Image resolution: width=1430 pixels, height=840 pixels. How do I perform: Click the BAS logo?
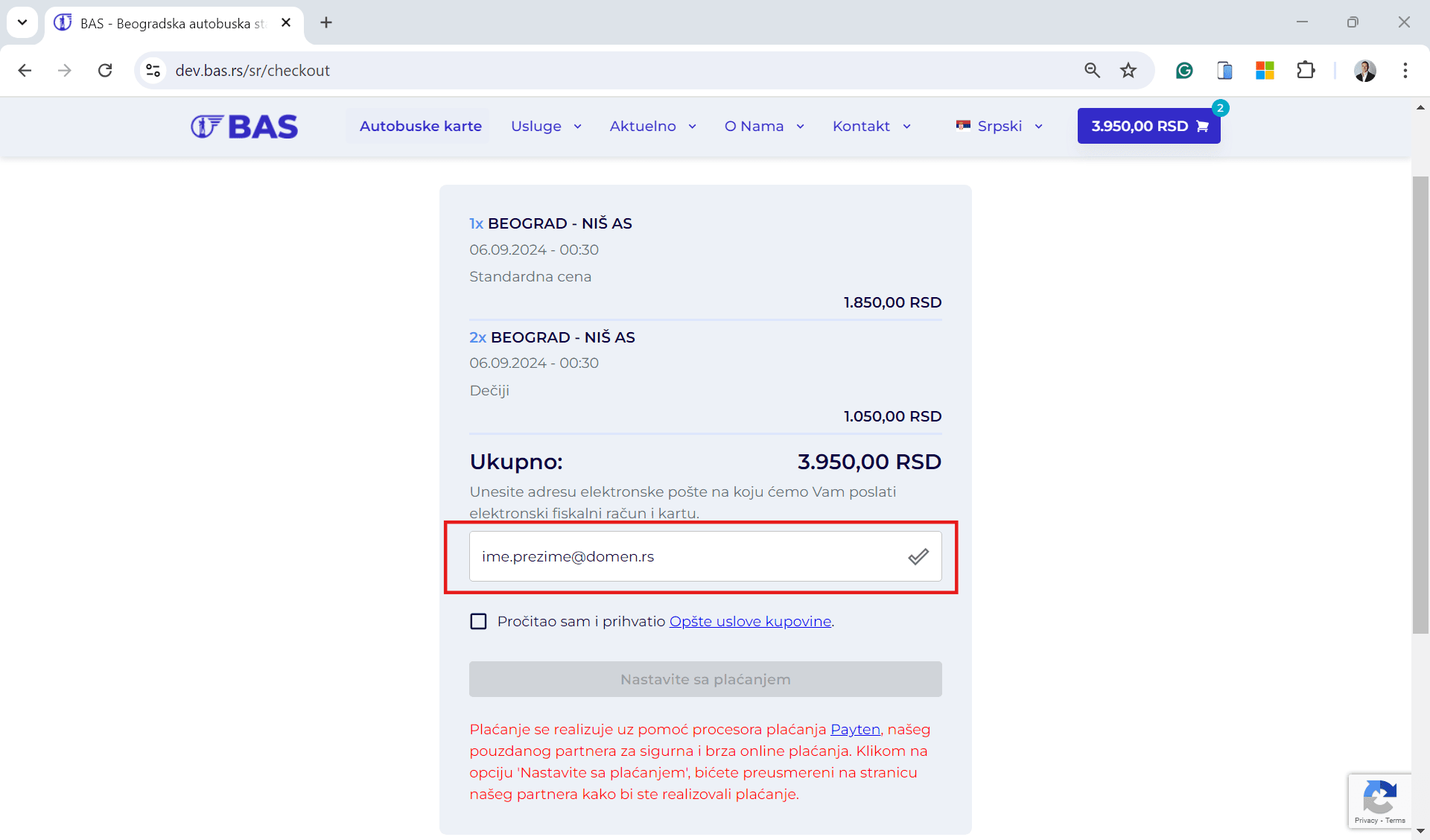pos(244,127)
